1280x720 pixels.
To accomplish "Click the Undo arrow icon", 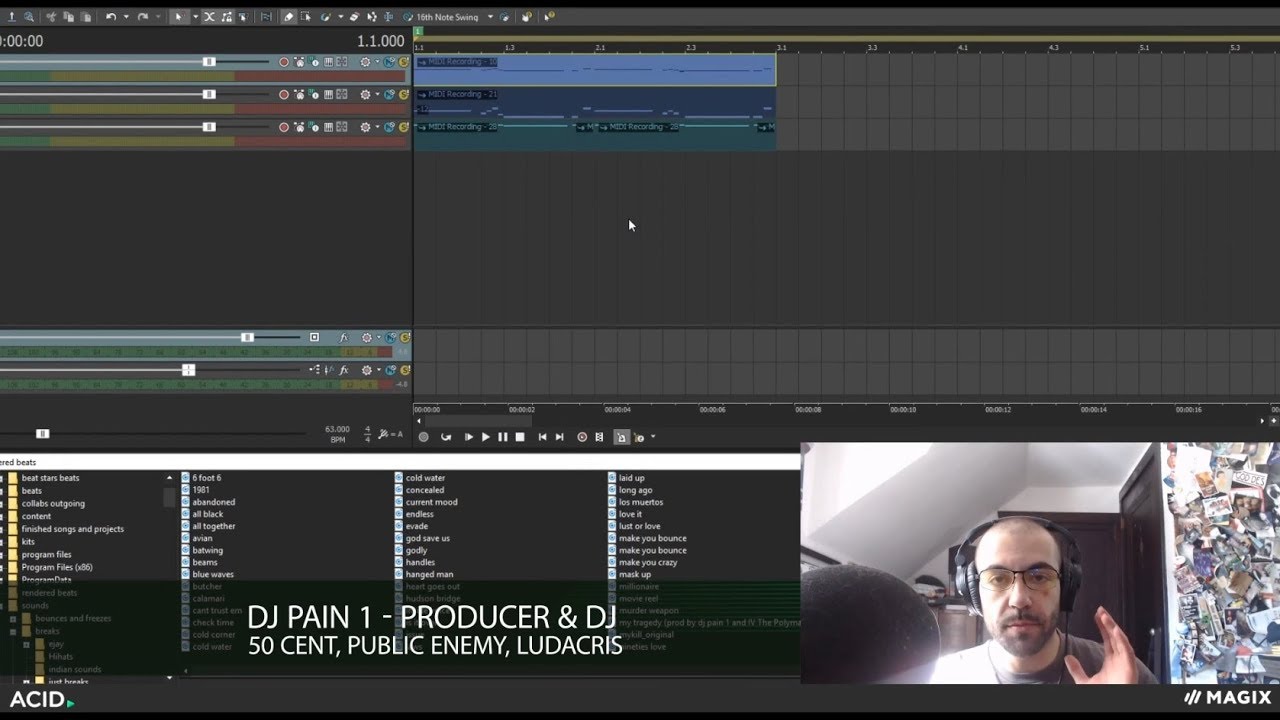I will pyautogui.click(x=111, y=17).
